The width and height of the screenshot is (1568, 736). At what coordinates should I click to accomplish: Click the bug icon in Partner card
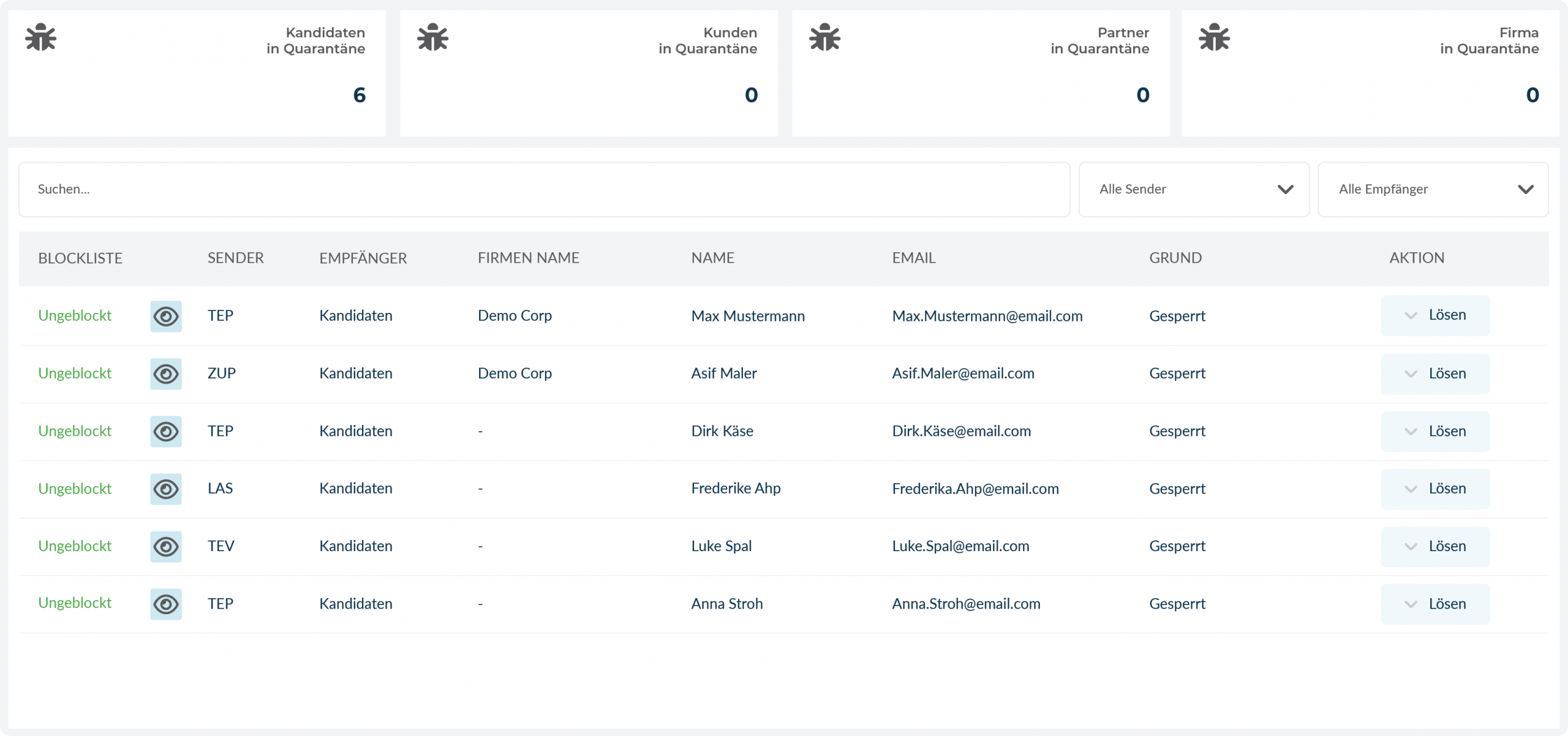point(825,37)
